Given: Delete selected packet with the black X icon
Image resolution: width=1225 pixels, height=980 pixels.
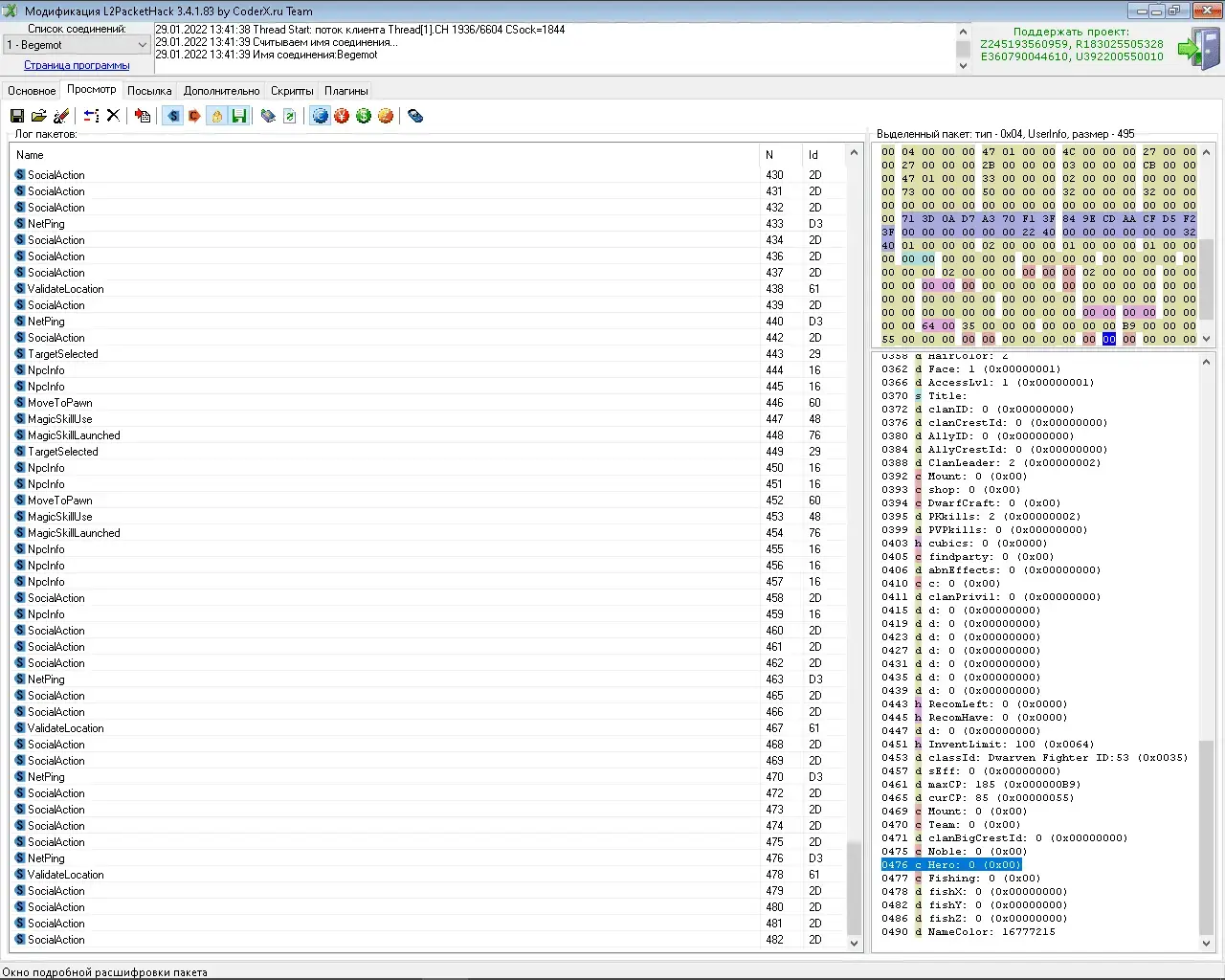Looking at the screenshot, I should coord(113,116).
